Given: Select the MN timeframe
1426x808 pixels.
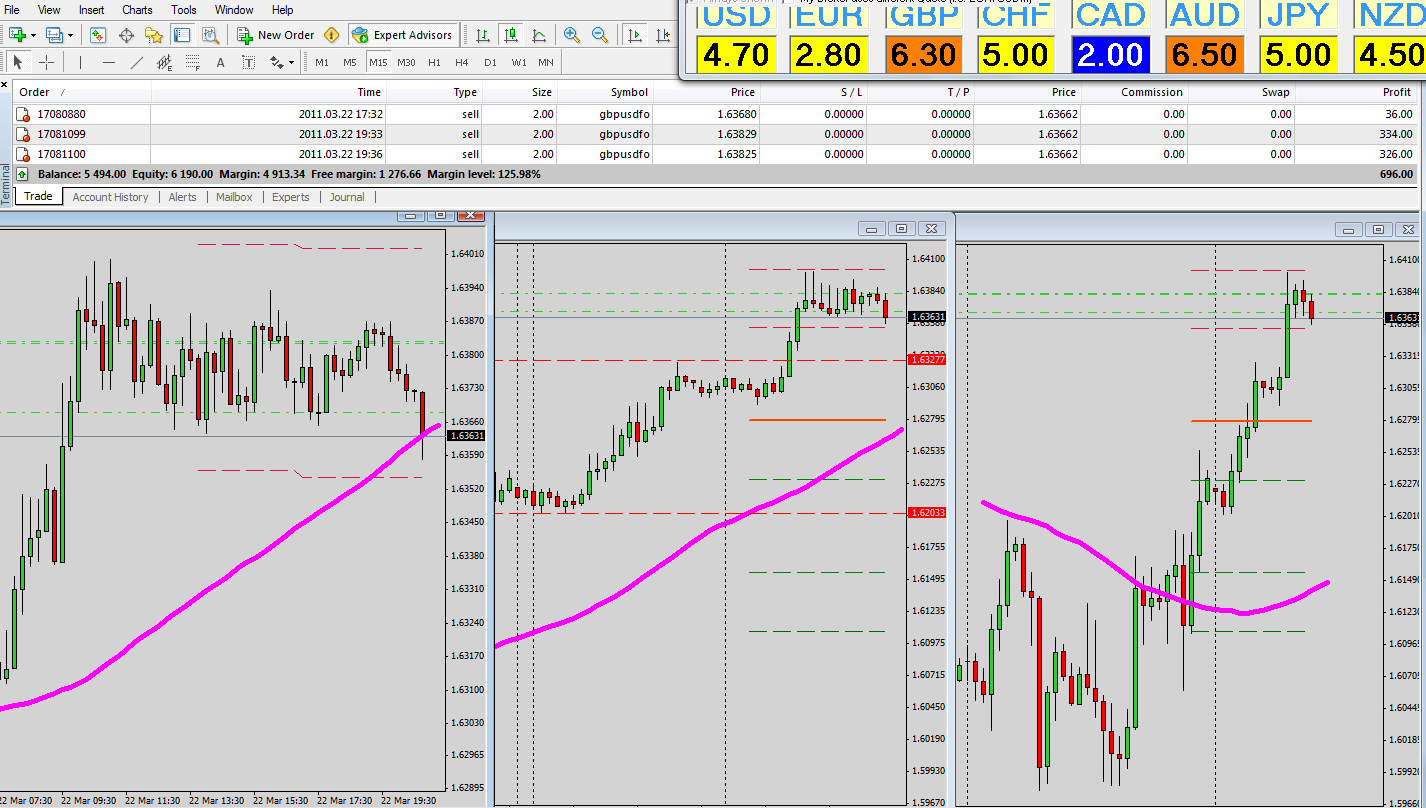Looking at the screenshot, I should 546,62.
